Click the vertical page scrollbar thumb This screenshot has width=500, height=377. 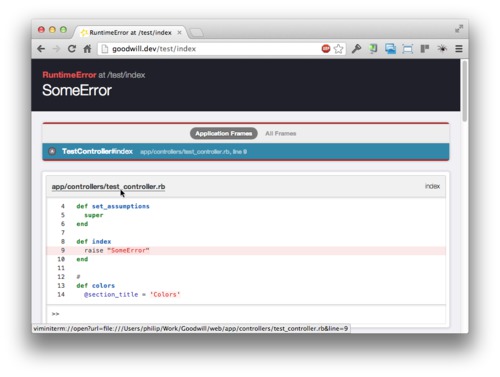[465, 91]
